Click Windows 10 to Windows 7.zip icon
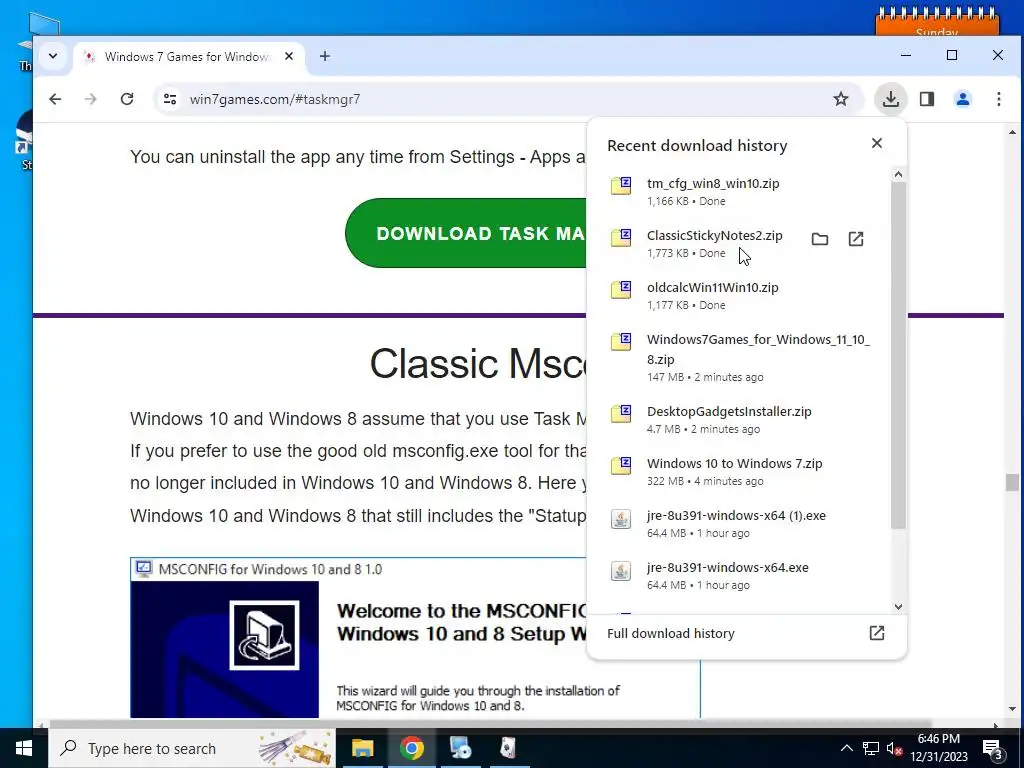The width and height of the screenshot is (1024, 768). pyautogui.click(x=620, y=466)
